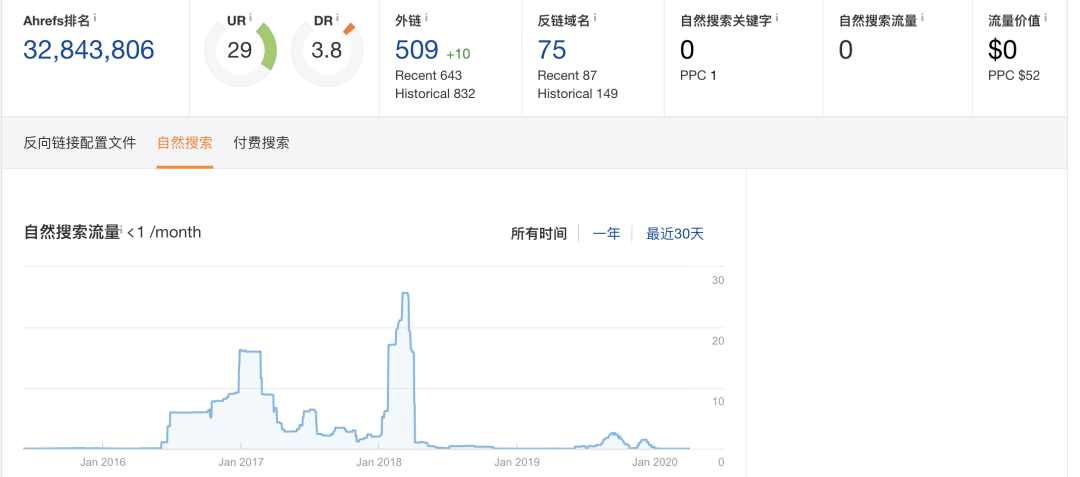Open the 509 backlinks count link
The width and height of the screenshot is (1080, 477).
click(417, 50)
